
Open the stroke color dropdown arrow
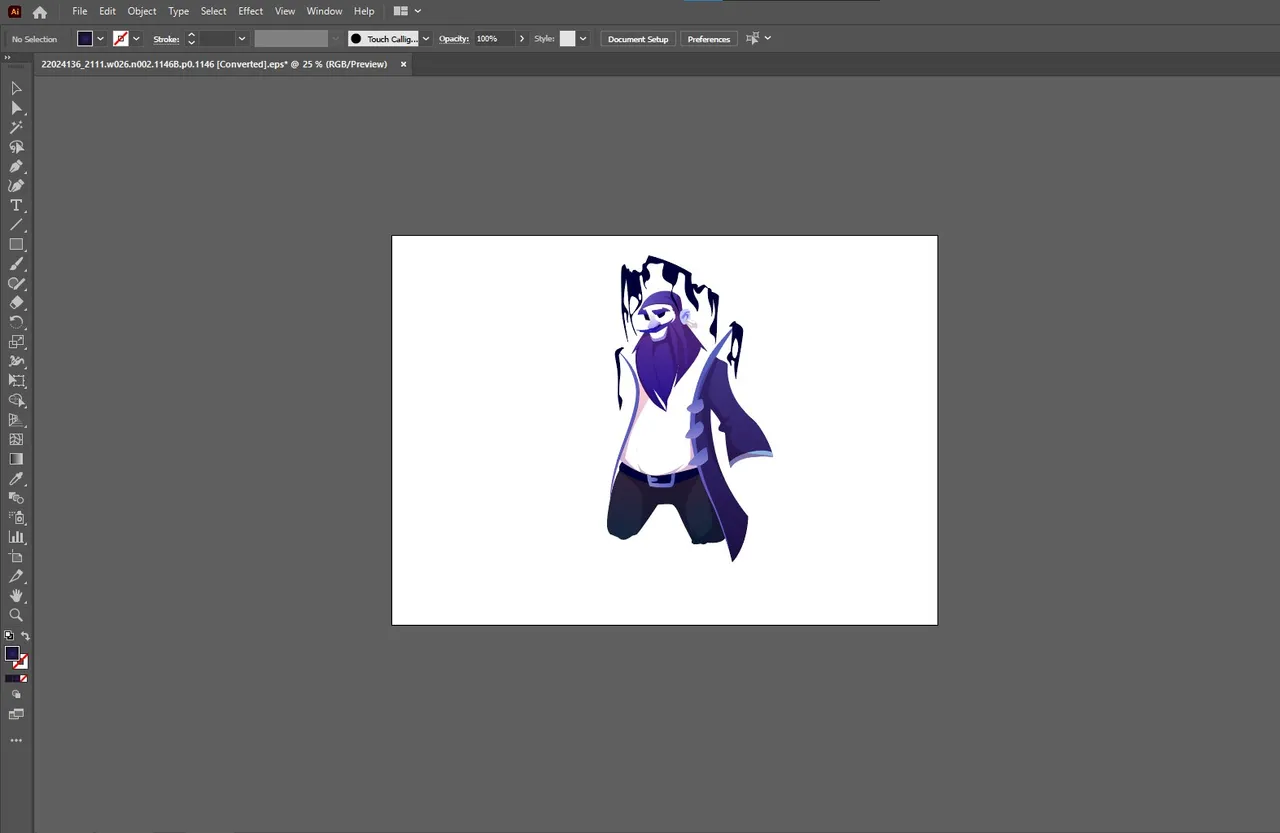[x=136, y=39]
